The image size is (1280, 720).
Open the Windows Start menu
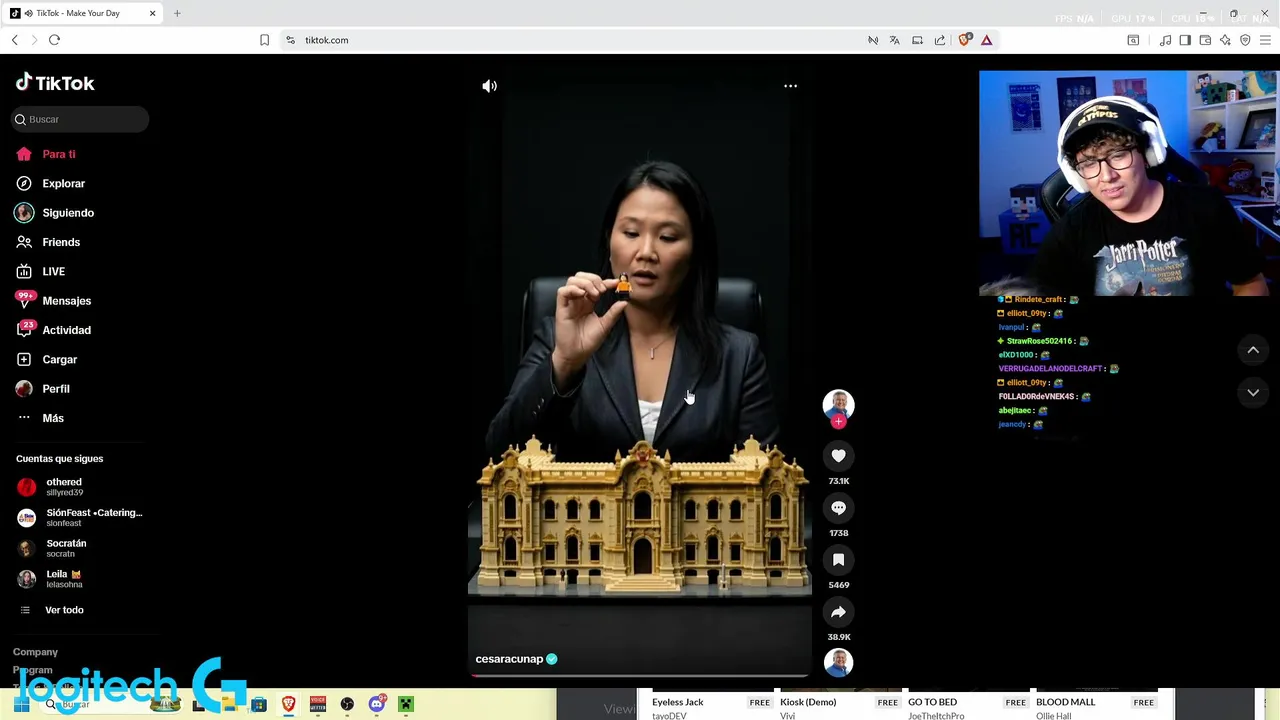[x=21, y=704]
